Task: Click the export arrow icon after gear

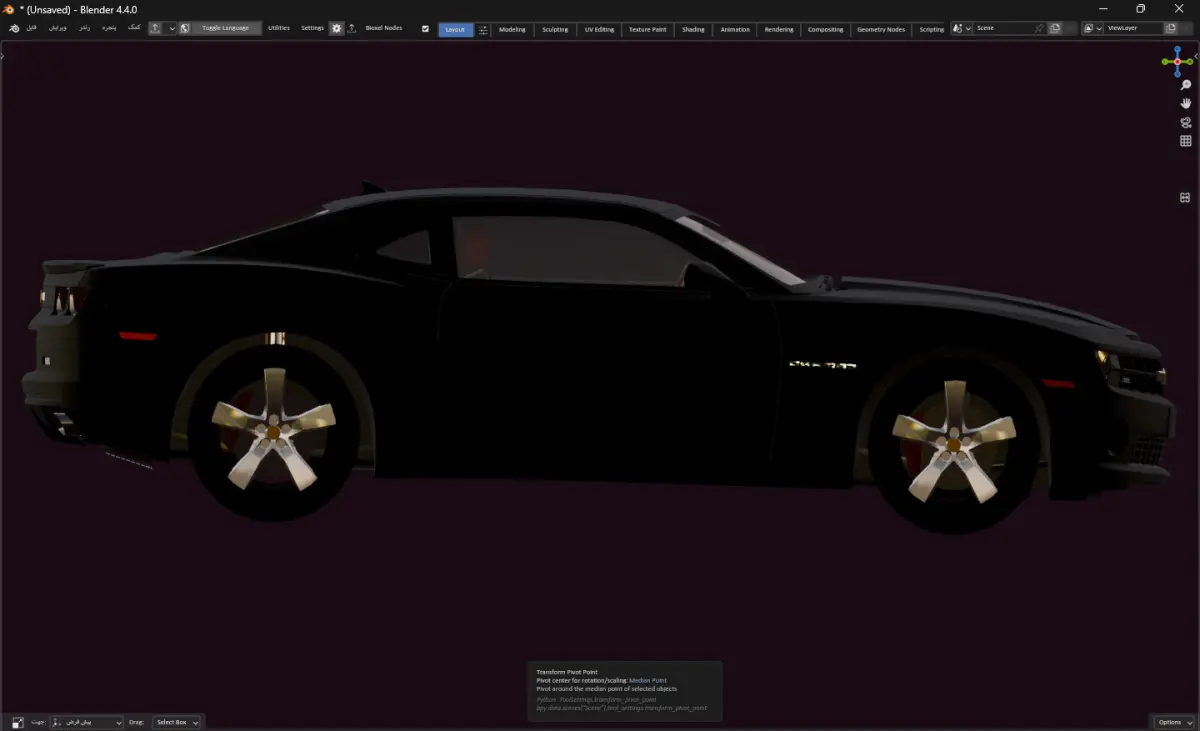Action: click(x=352, y=28)
